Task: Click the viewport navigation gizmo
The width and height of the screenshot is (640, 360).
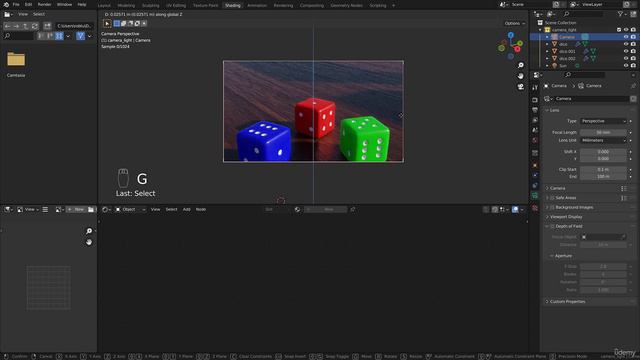Action: [510, 45]
